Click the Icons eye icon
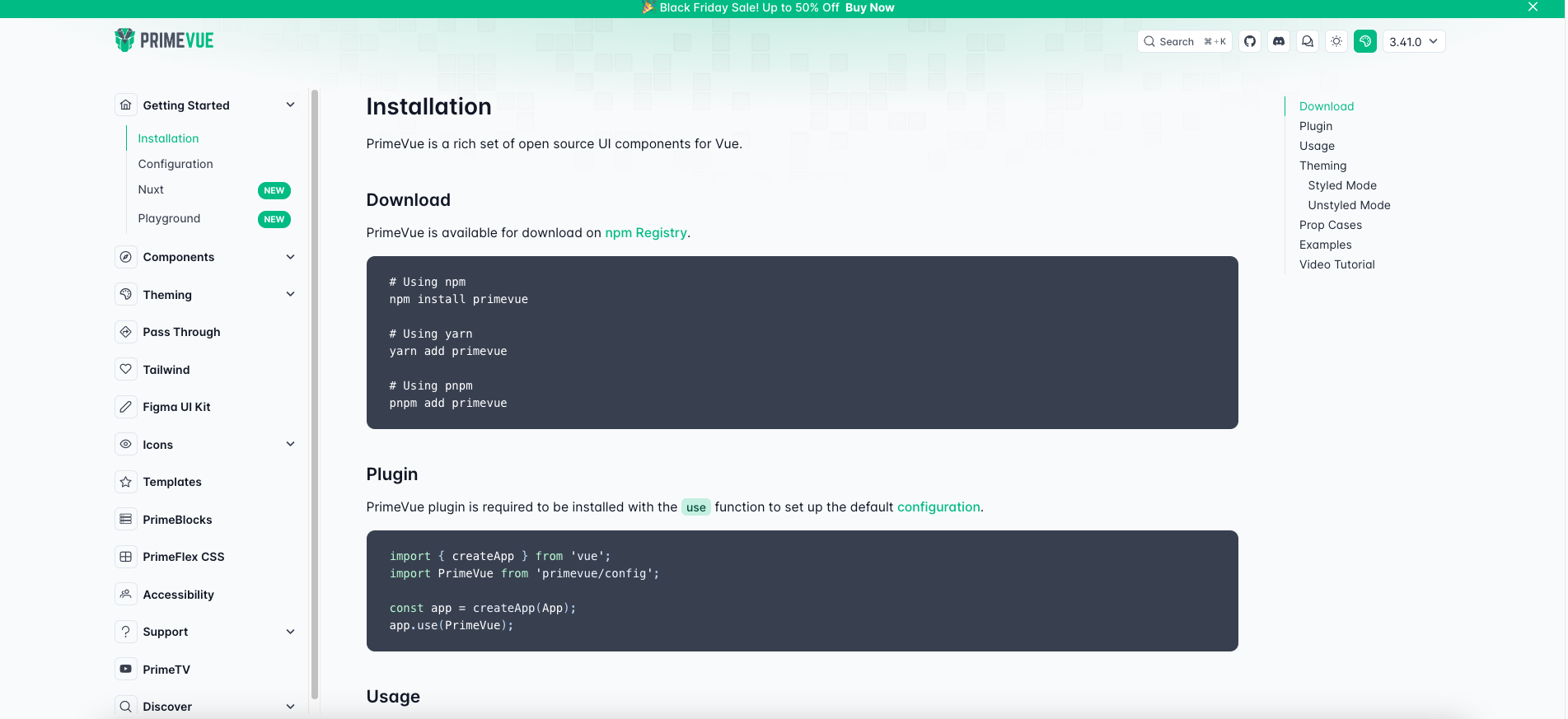 point(126,444)
